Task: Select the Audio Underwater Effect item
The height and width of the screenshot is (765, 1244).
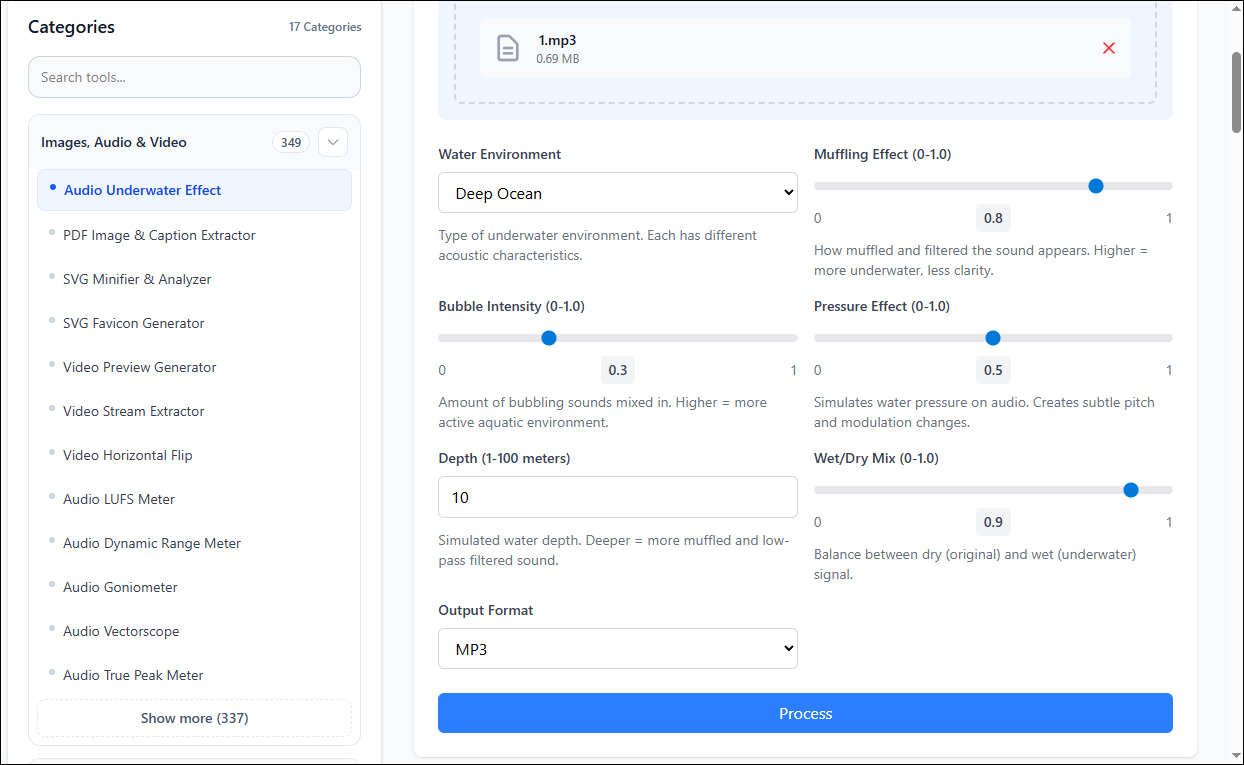Action: (142, 190)
